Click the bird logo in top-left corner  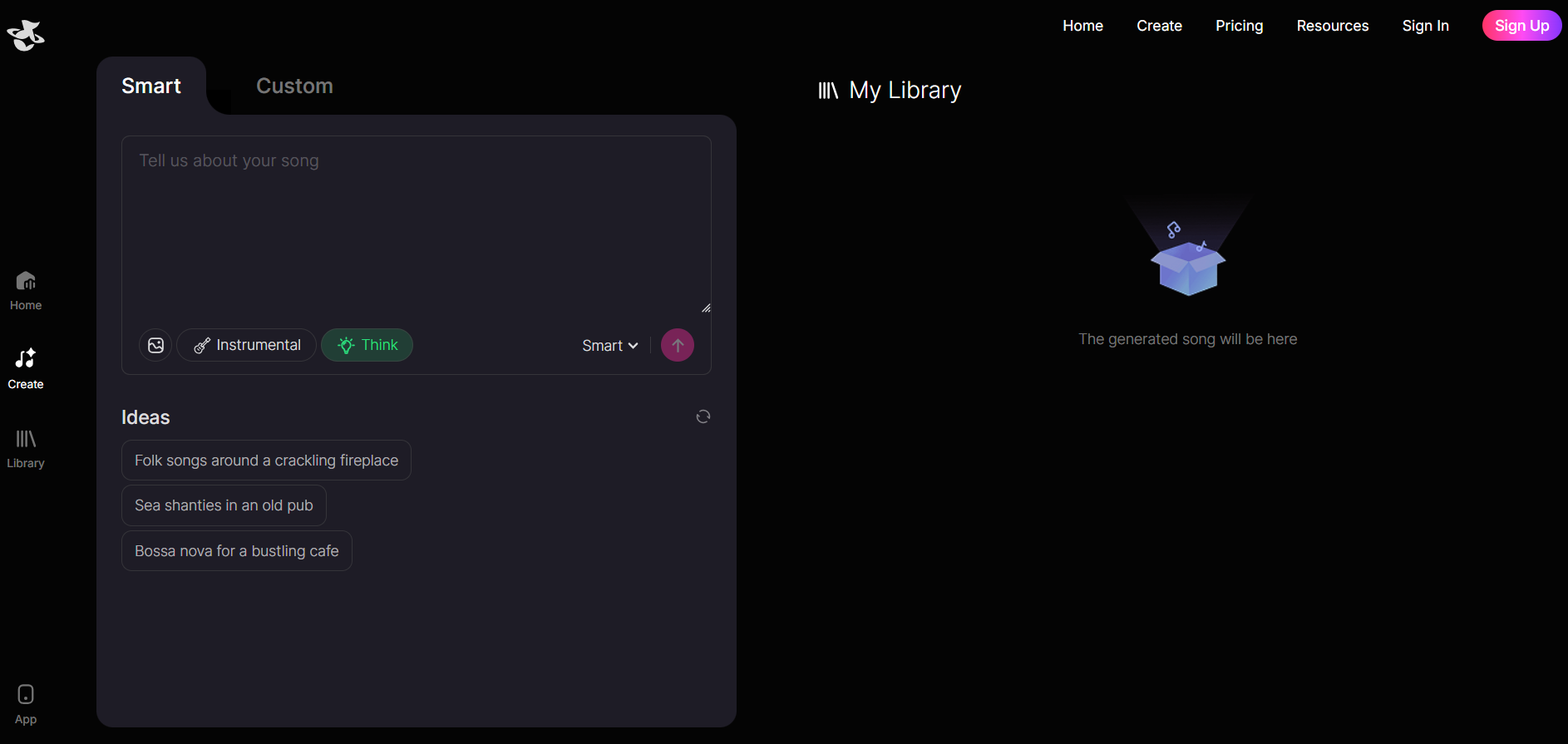[26, 35]
